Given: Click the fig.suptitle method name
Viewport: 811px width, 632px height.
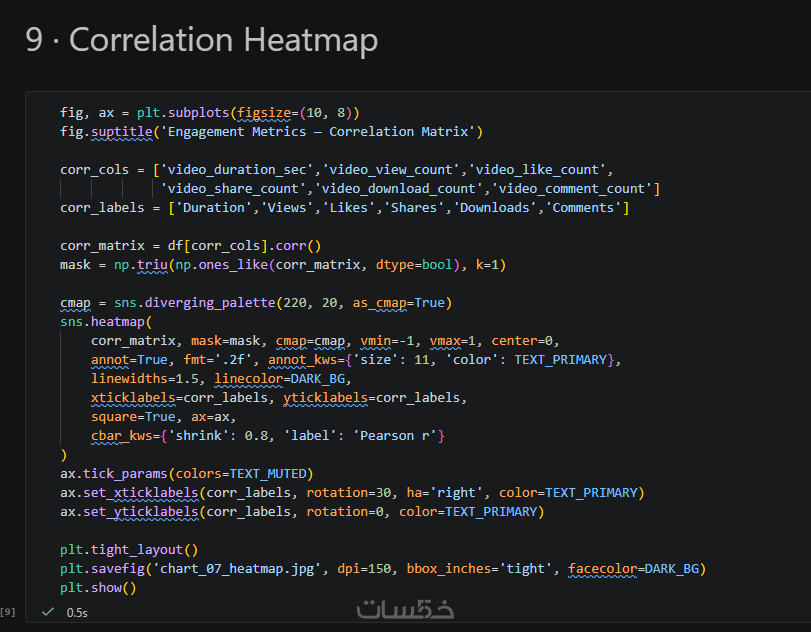Looking at the screenshot, I should pyautogui.click(x=122, y=132).
